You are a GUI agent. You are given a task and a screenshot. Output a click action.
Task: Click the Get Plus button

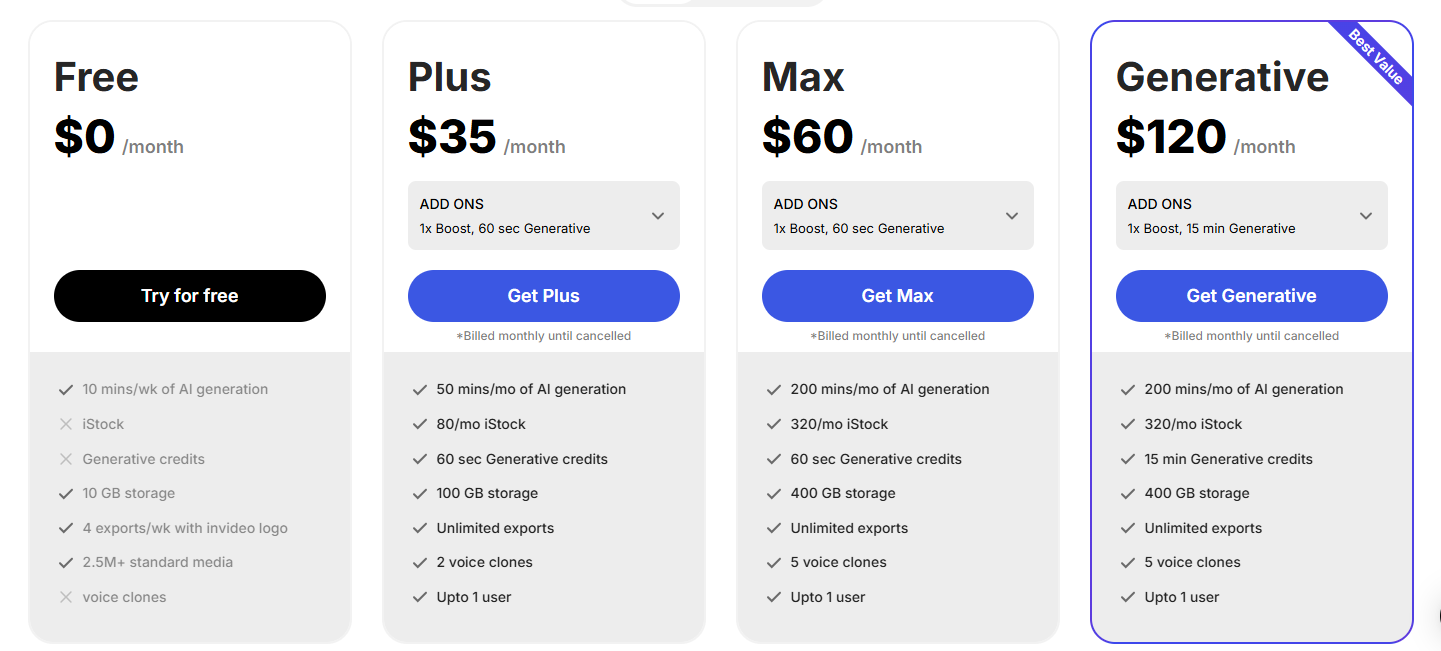[543, 296]
